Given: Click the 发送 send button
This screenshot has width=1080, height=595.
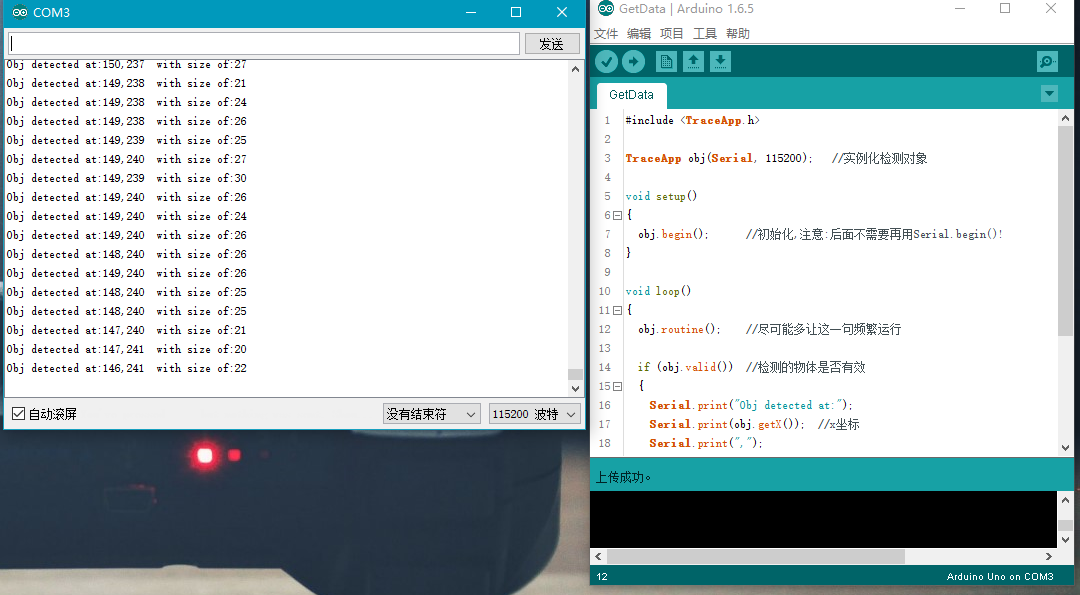Looking at the screenshot, I should (552, 44).
